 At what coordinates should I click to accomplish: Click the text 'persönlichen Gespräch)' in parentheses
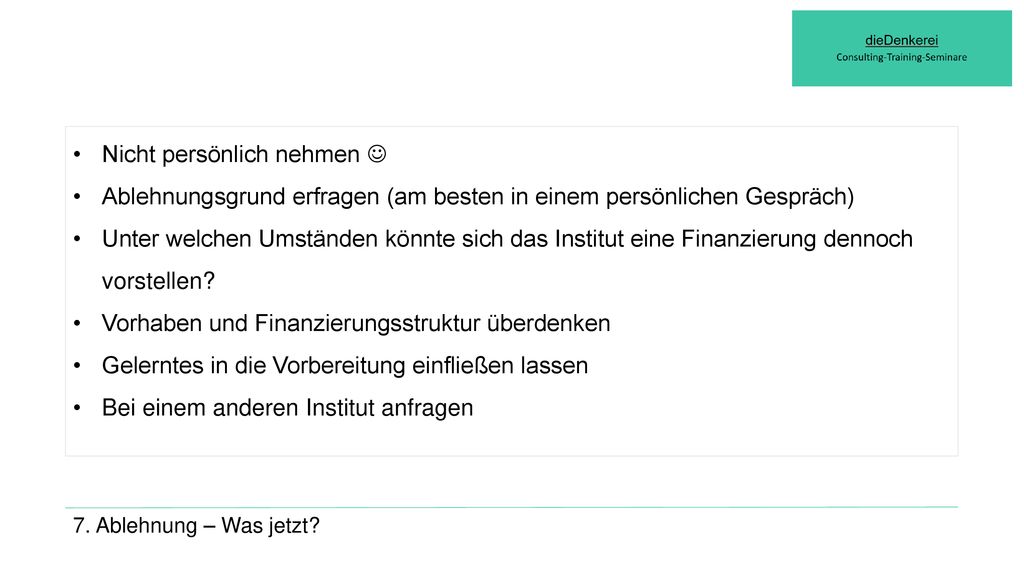tap(730, 197)
